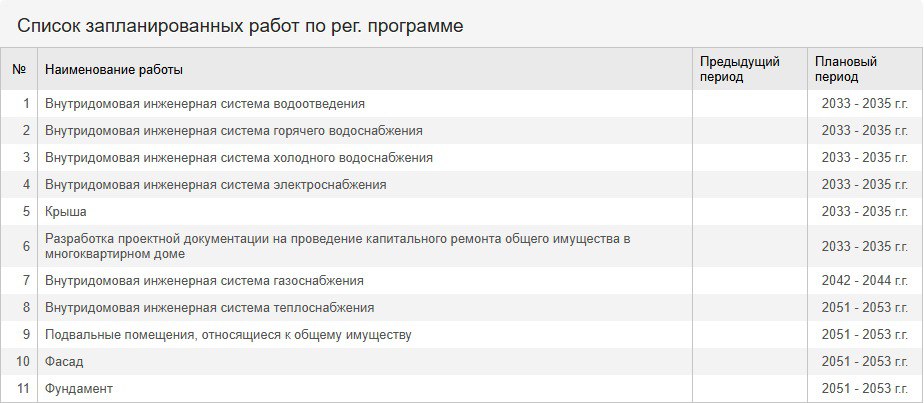924x403 pixels.
Task: Click the empty previous period cell for Фундамент
Action: point(750,389)
